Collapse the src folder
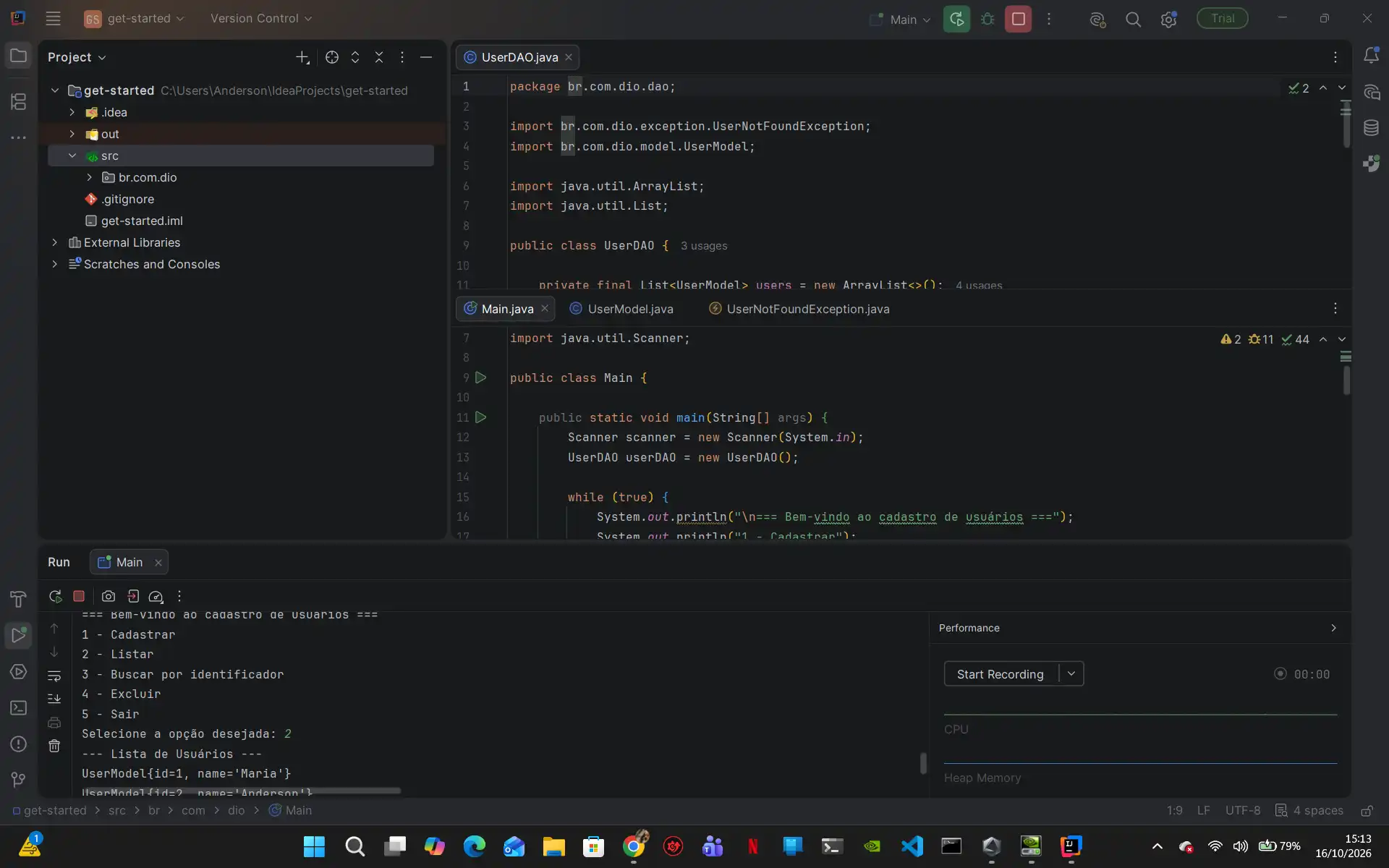The width and height of the screenshot is (1389, 868). click(x=72, y=156)
